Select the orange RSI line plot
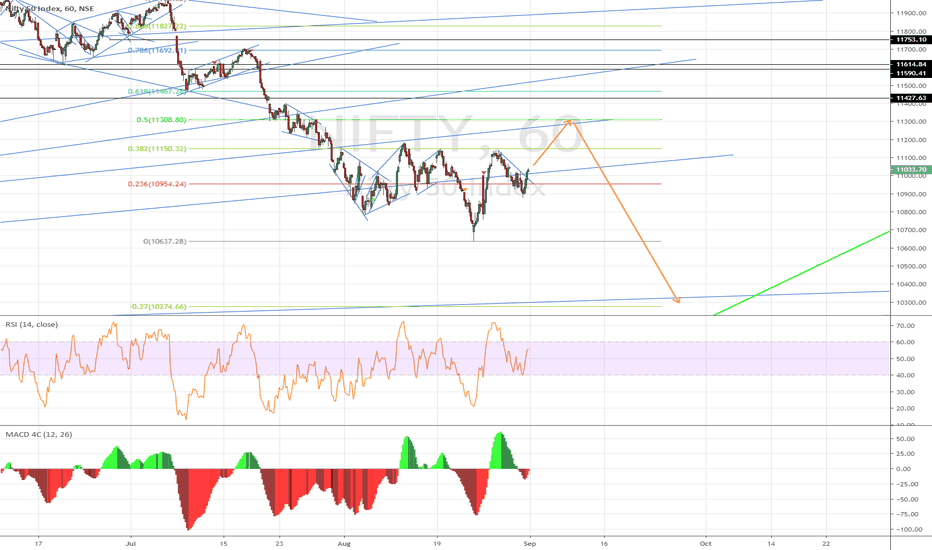 pos(265,370)
